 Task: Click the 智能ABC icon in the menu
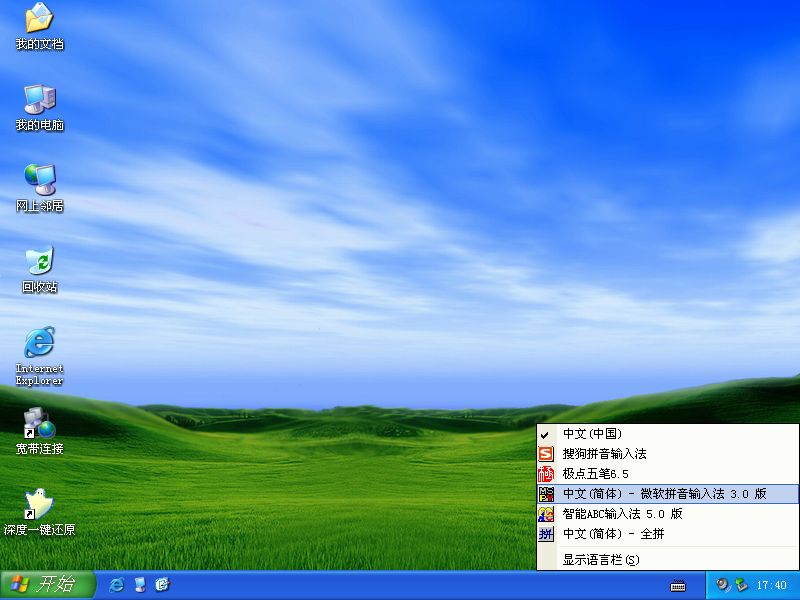click(546, 514)
